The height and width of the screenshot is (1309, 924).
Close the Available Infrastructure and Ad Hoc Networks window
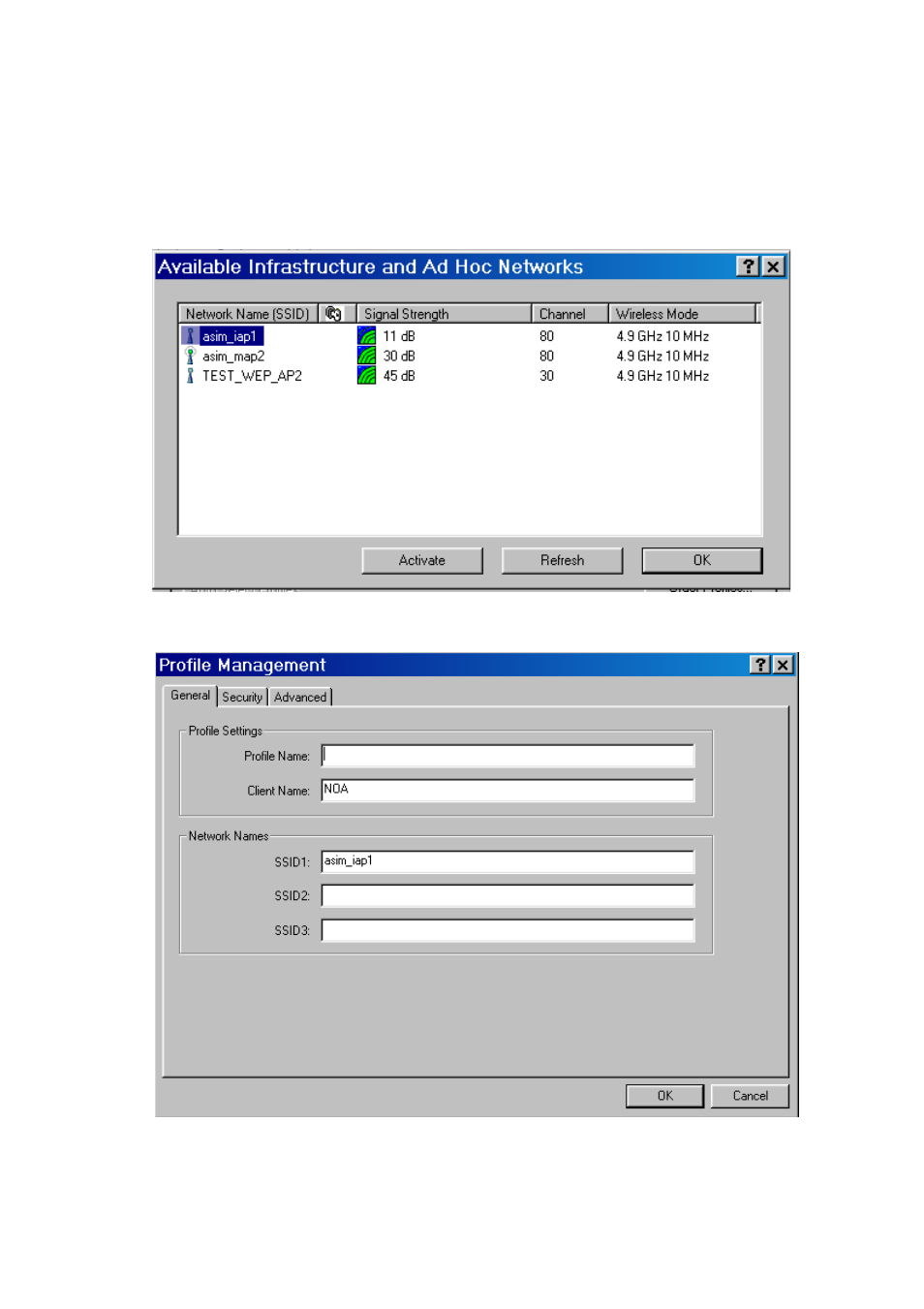pos(773,266)
